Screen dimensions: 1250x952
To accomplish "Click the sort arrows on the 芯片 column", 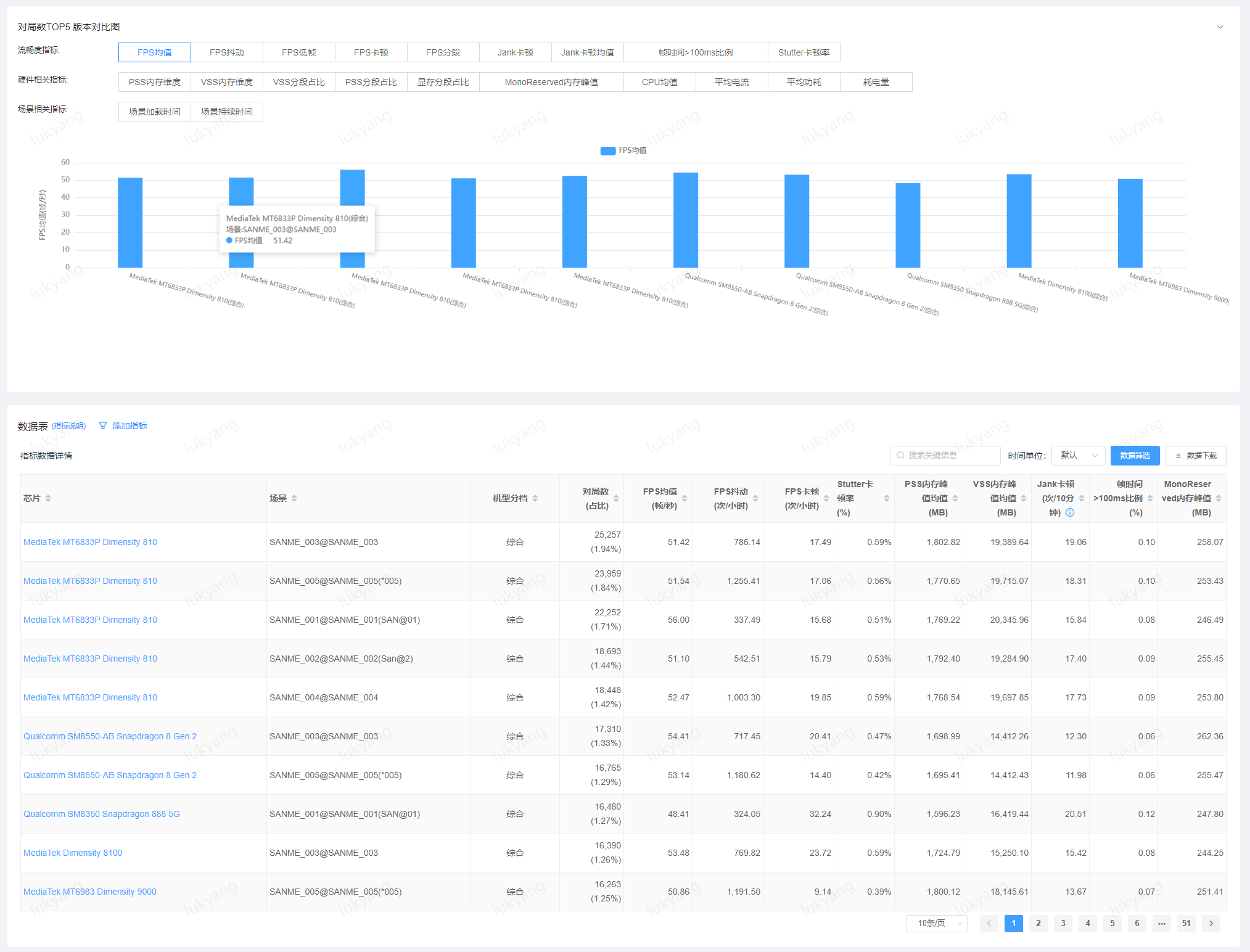I will (x=48, y=498).
